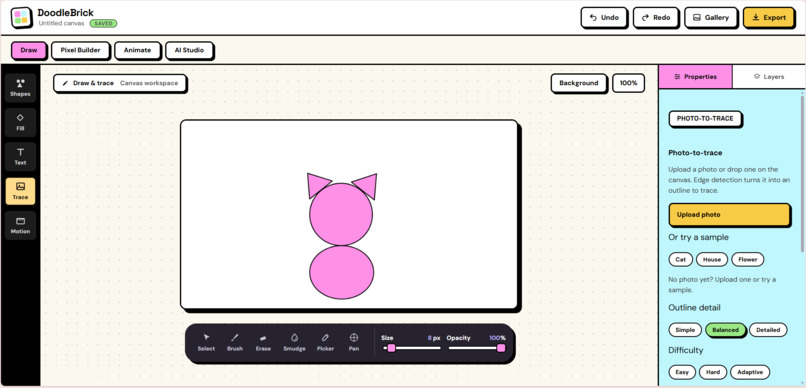This screenshot has width=806, height=388.
Task: Try the House sample photo
Action: [x=712, y=260]
